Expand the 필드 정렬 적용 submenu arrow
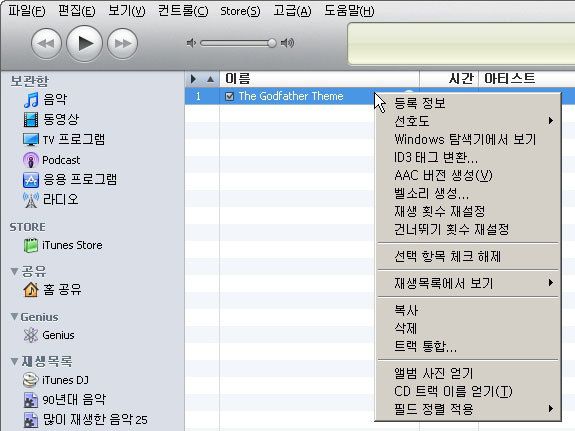 [x=550, y=409]
